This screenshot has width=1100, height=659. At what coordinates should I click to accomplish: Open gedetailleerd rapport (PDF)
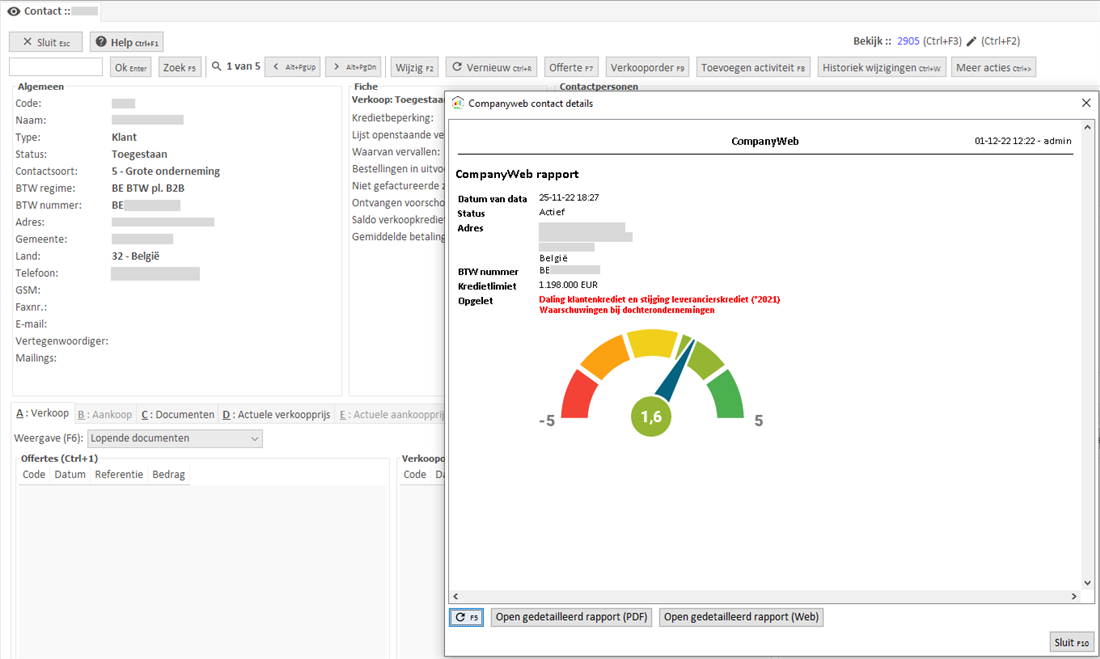(x=571, y=617)
